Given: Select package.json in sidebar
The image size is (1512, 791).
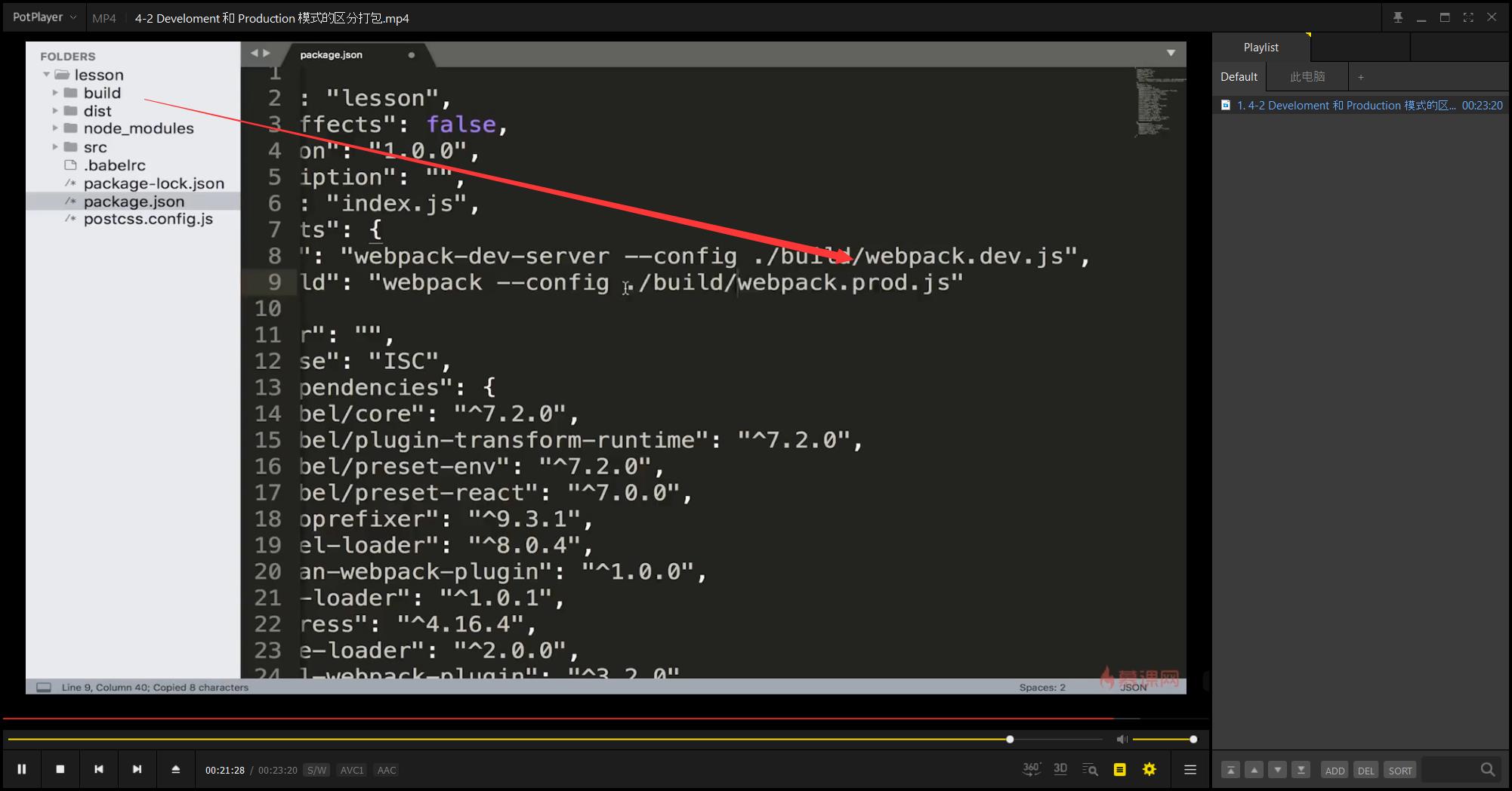Looking at the screenshot, I should (133, 202).
